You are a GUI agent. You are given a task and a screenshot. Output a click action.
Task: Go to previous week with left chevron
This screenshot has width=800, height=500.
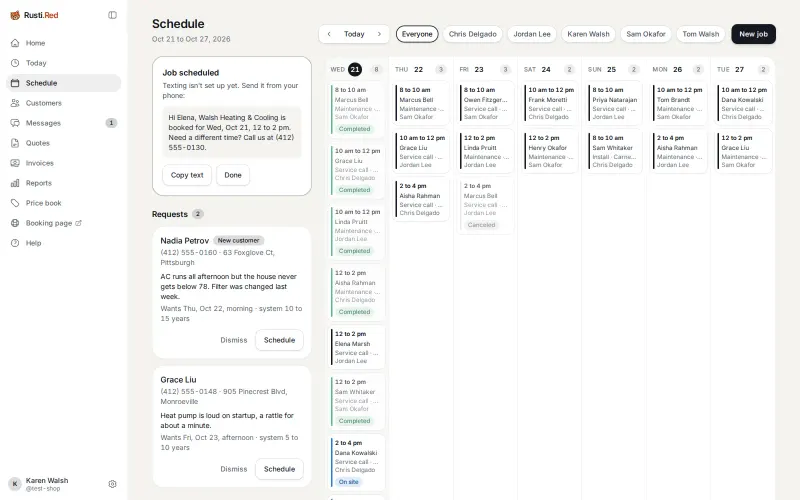(329, 34)
